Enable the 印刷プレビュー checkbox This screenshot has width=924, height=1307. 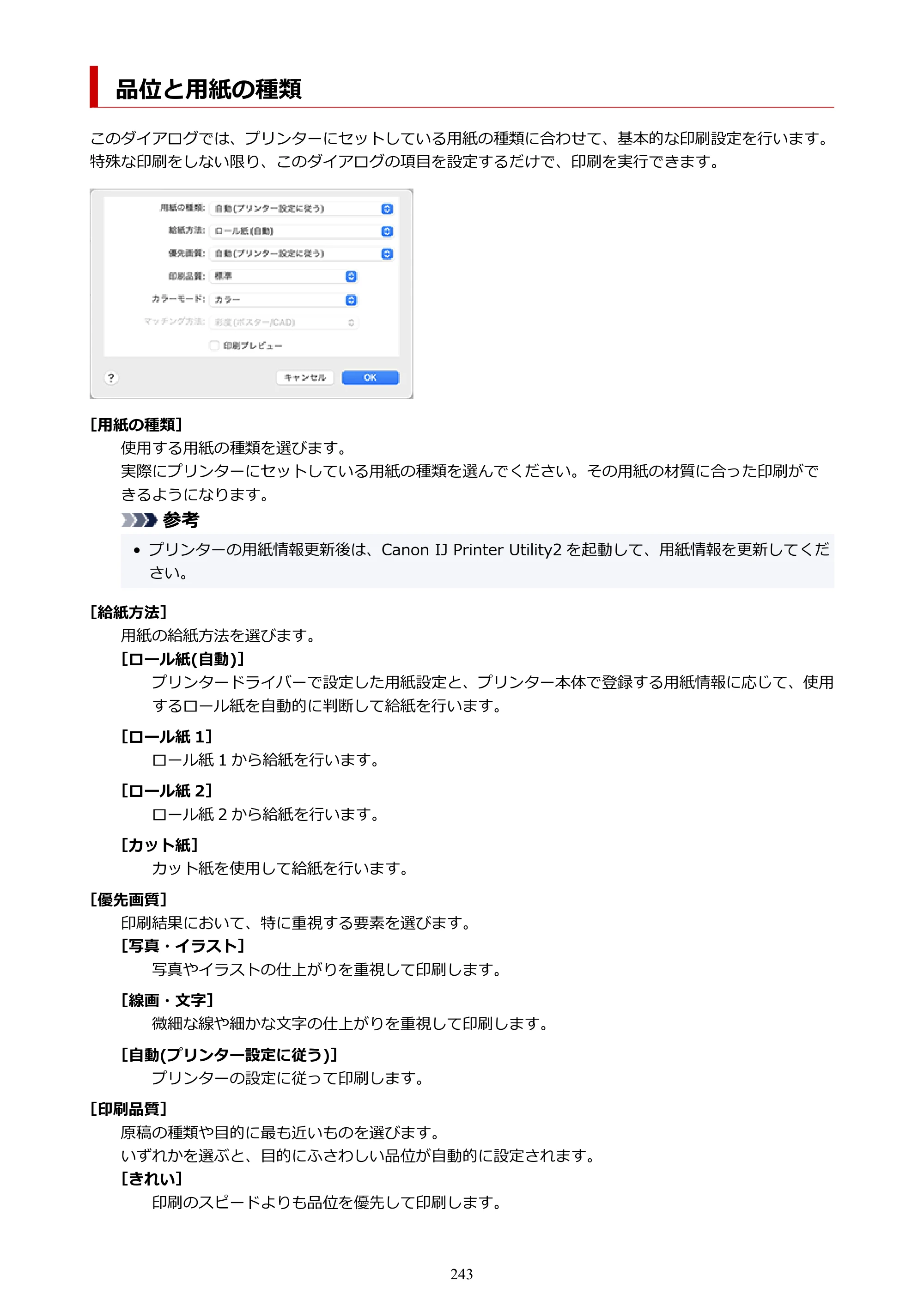(214, 346)
